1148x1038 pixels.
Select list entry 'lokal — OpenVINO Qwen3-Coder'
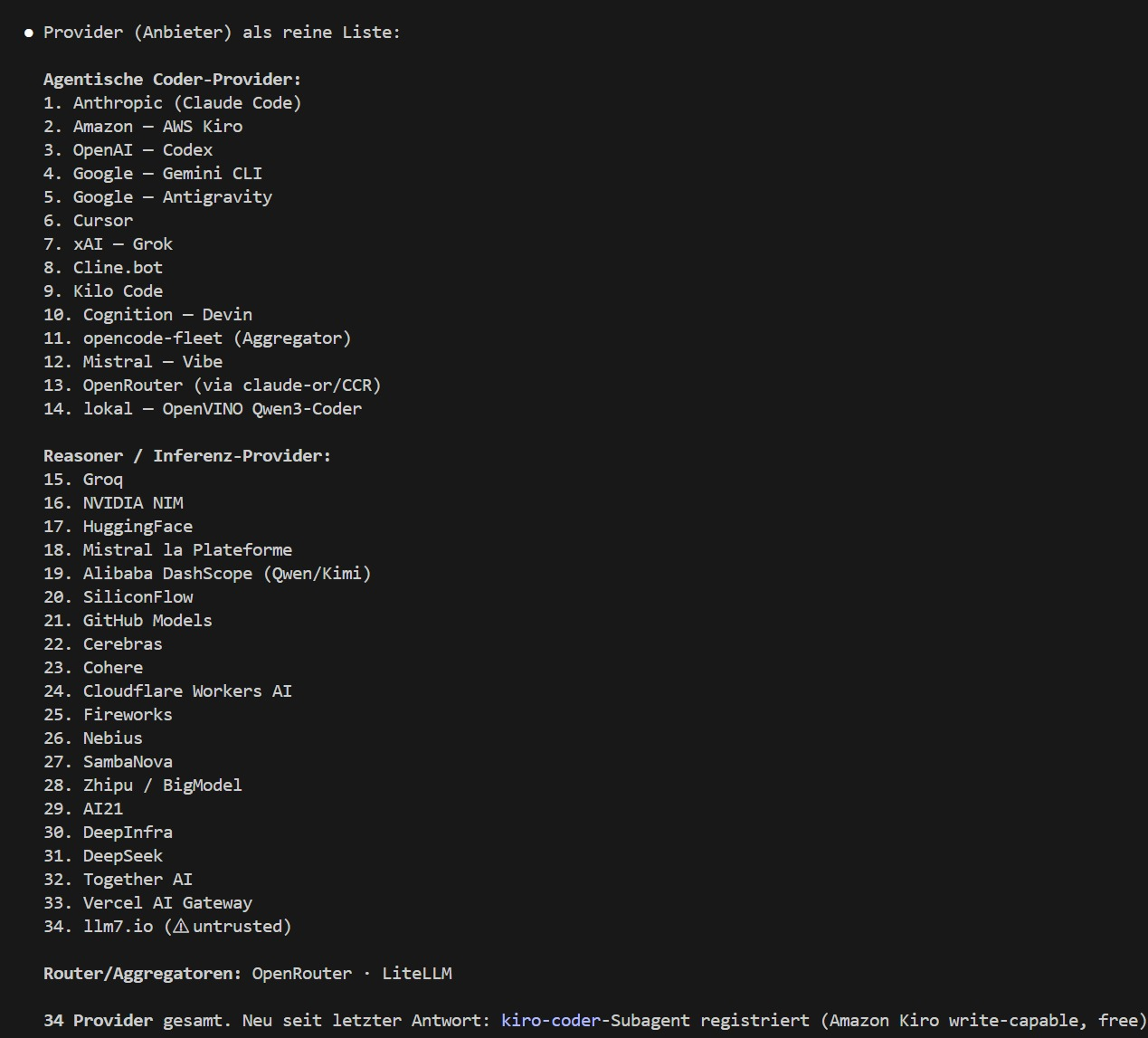223,408
